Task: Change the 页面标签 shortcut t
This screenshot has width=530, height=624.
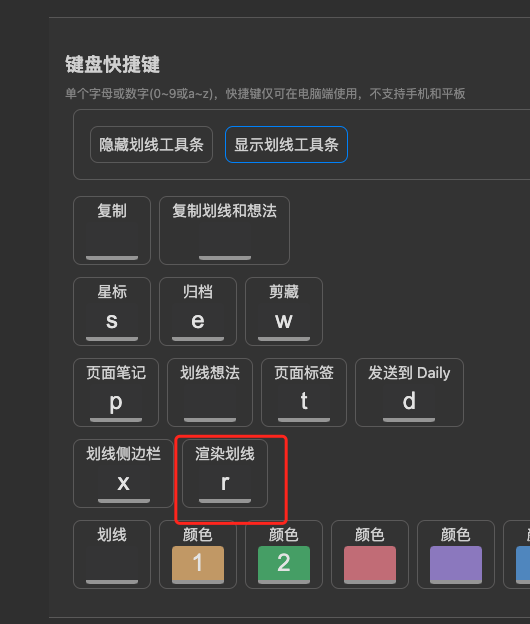Action: (x=304, y=404)
